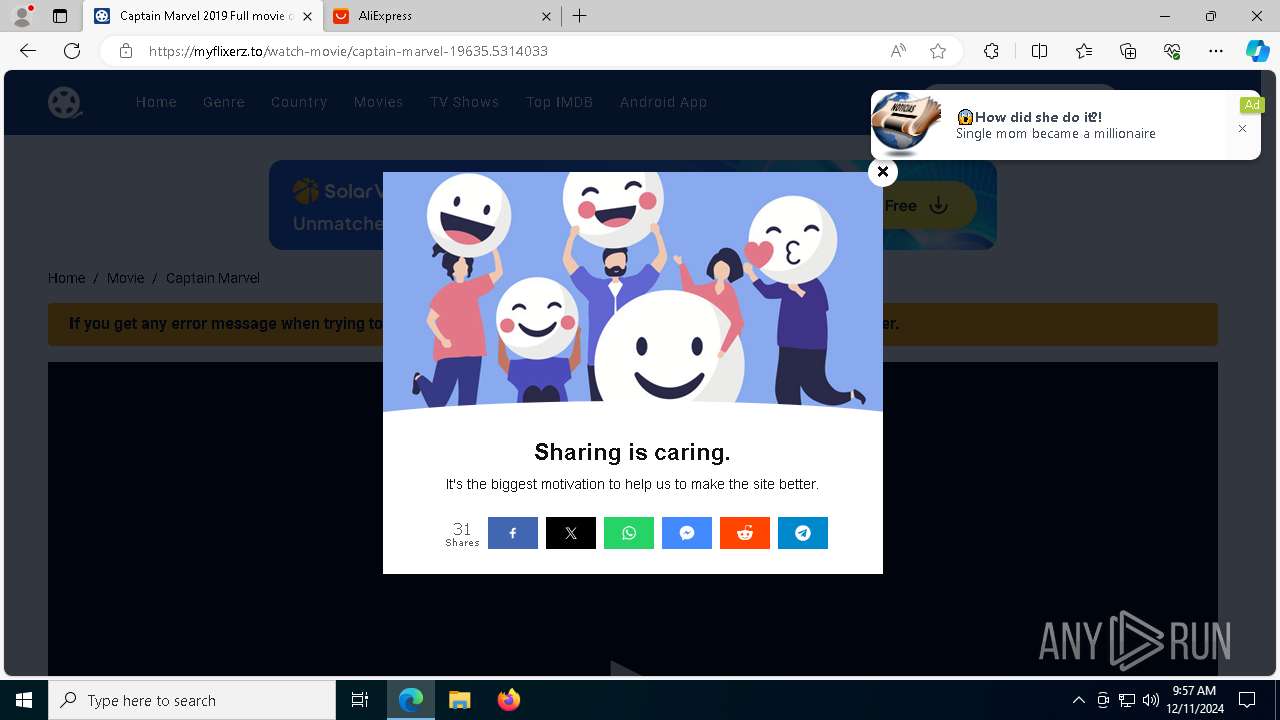Toggle Read aloud in address bar
Viewport: 1280px width, 720px height.
[x=898, y=51]
